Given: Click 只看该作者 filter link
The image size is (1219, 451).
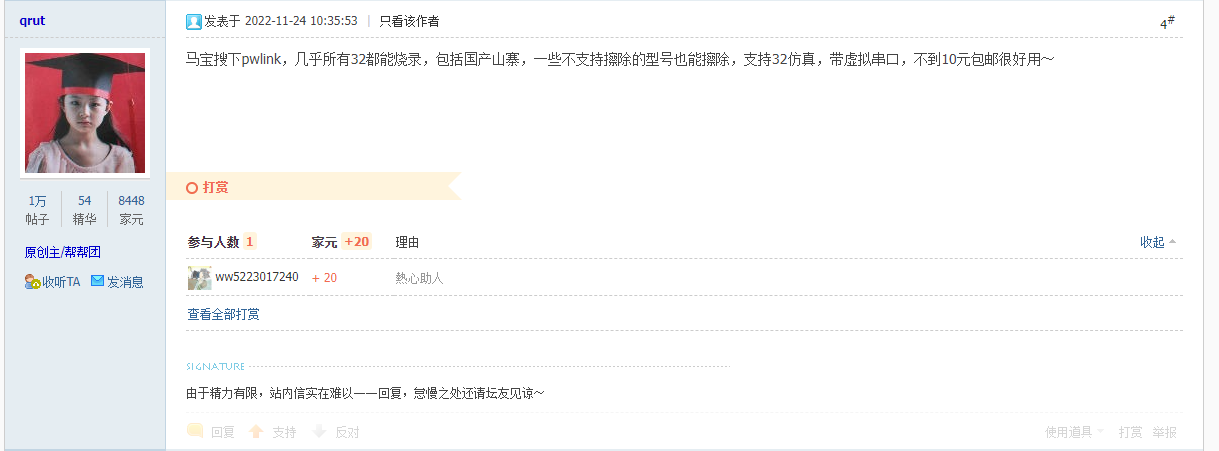Looking at the screenshot, I should tap(409, 21).
